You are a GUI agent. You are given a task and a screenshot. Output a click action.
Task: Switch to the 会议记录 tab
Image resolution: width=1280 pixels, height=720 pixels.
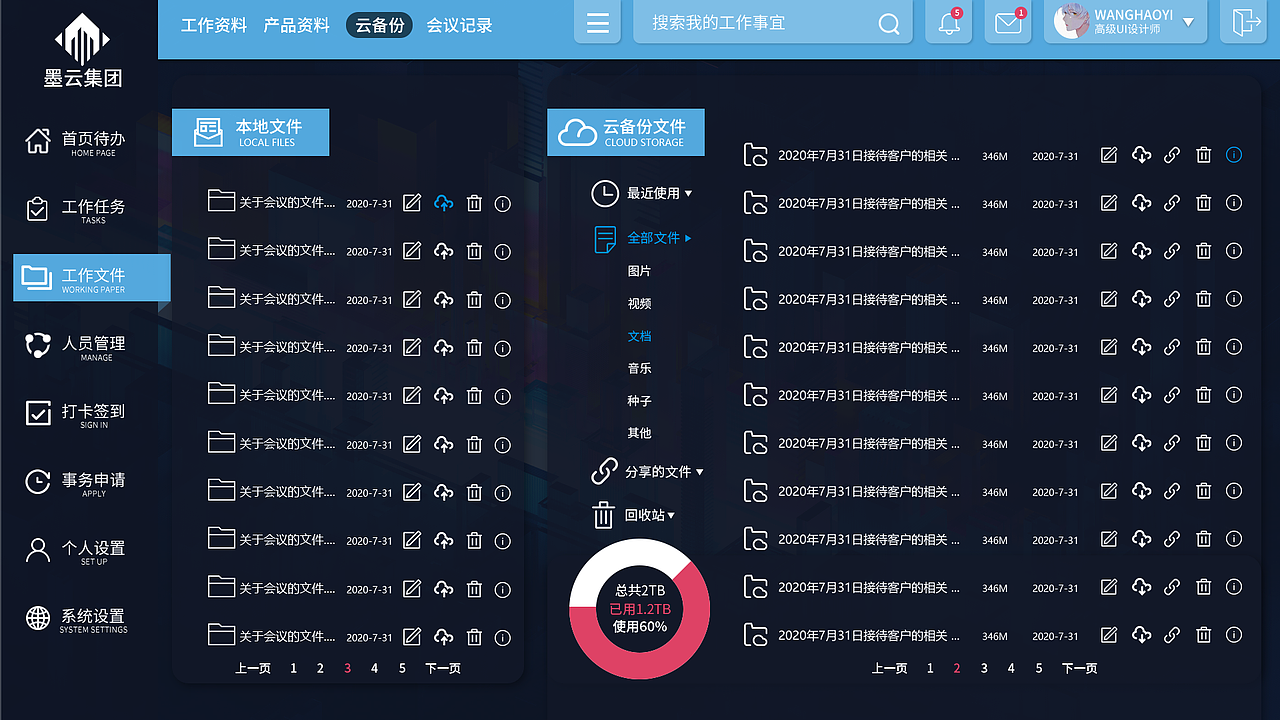pyautogui.click(x=459, y=25)
